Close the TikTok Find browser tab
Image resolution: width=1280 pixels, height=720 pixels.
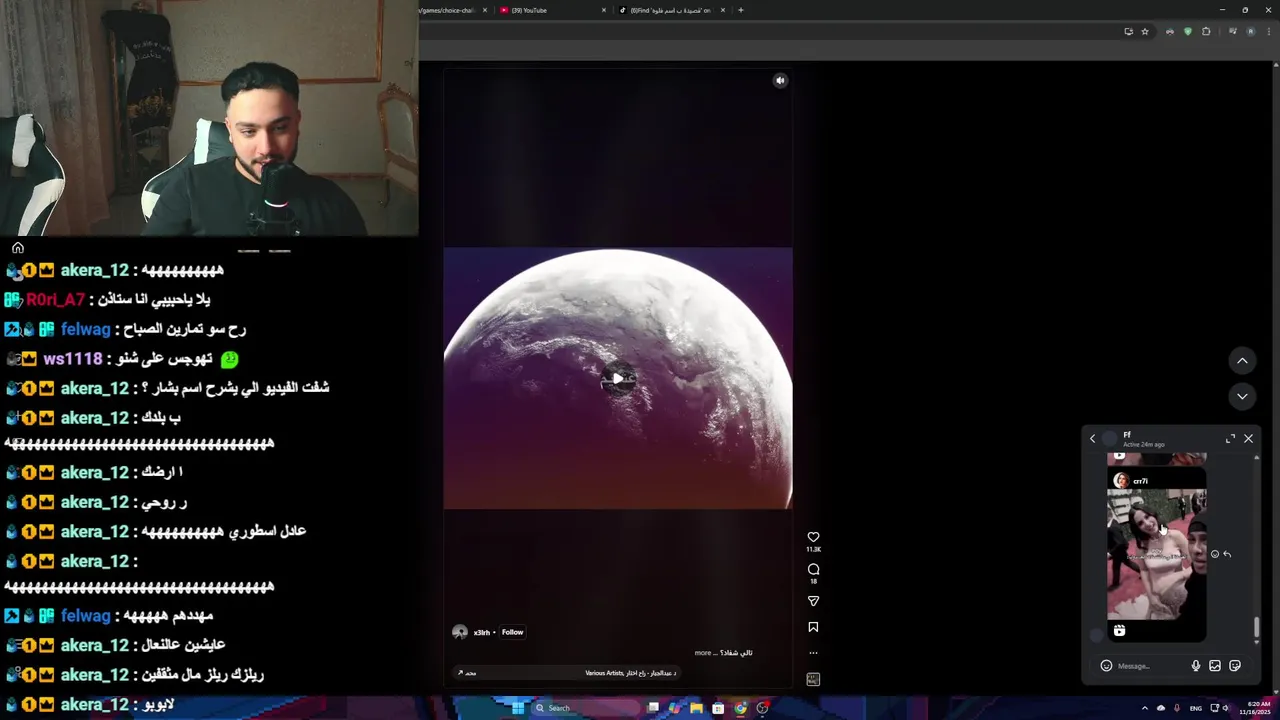click(722, 10)
